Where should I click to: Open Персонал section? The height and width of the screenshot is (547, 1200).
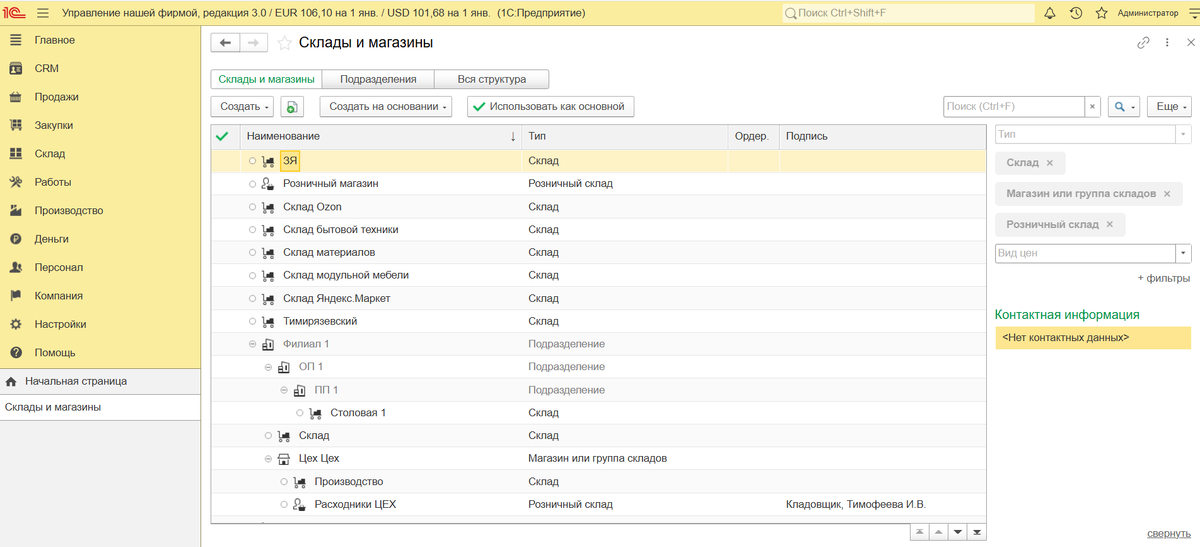100,268
